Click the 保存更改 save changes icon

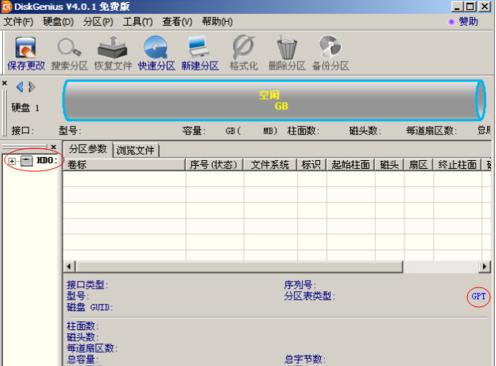pyautogui.click(x=26, y=54)
